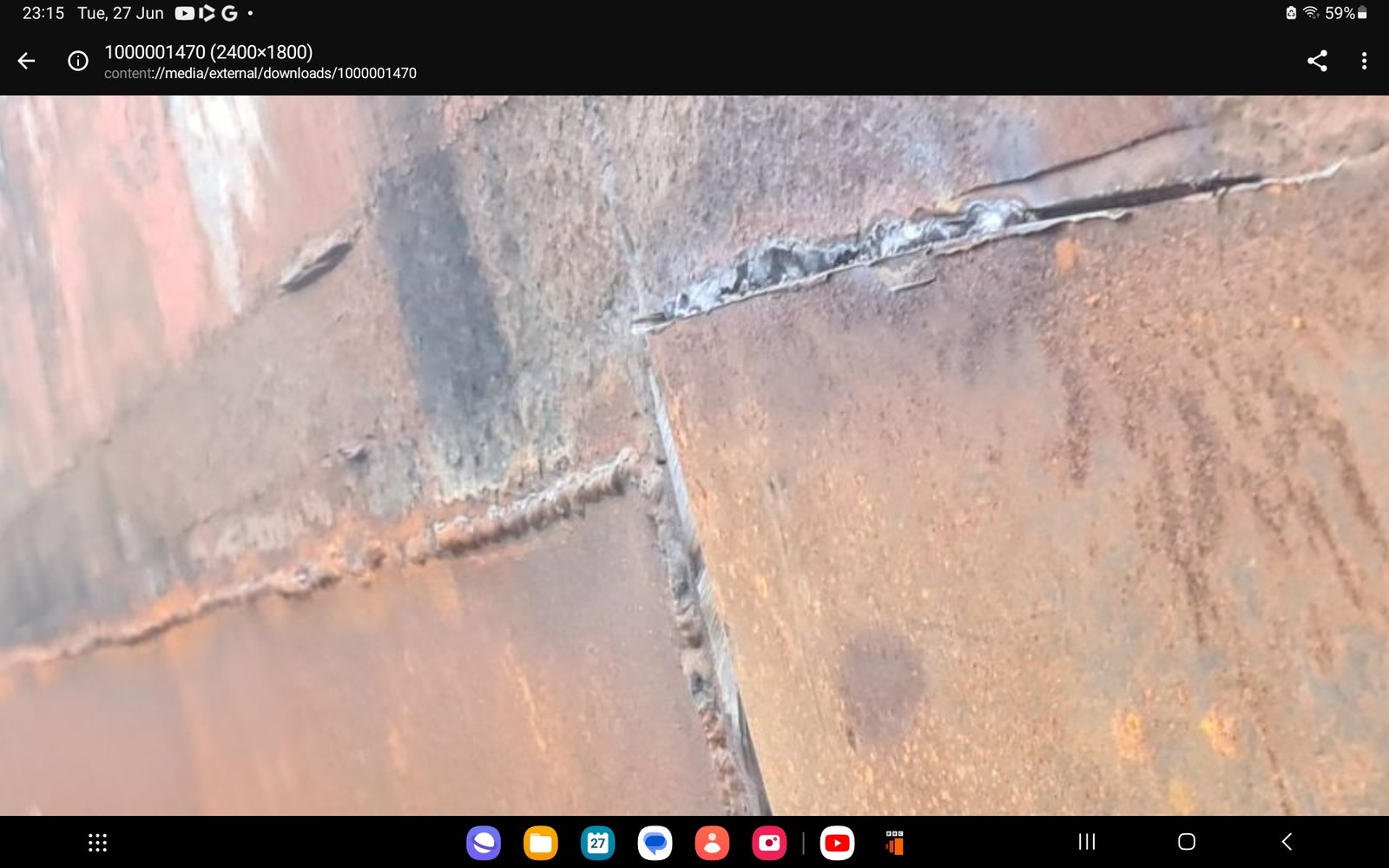The width and height of the screenshot is (1389, 868).
Task: Open the orange BBC Sounds app icon
Action: click(894, 842)
